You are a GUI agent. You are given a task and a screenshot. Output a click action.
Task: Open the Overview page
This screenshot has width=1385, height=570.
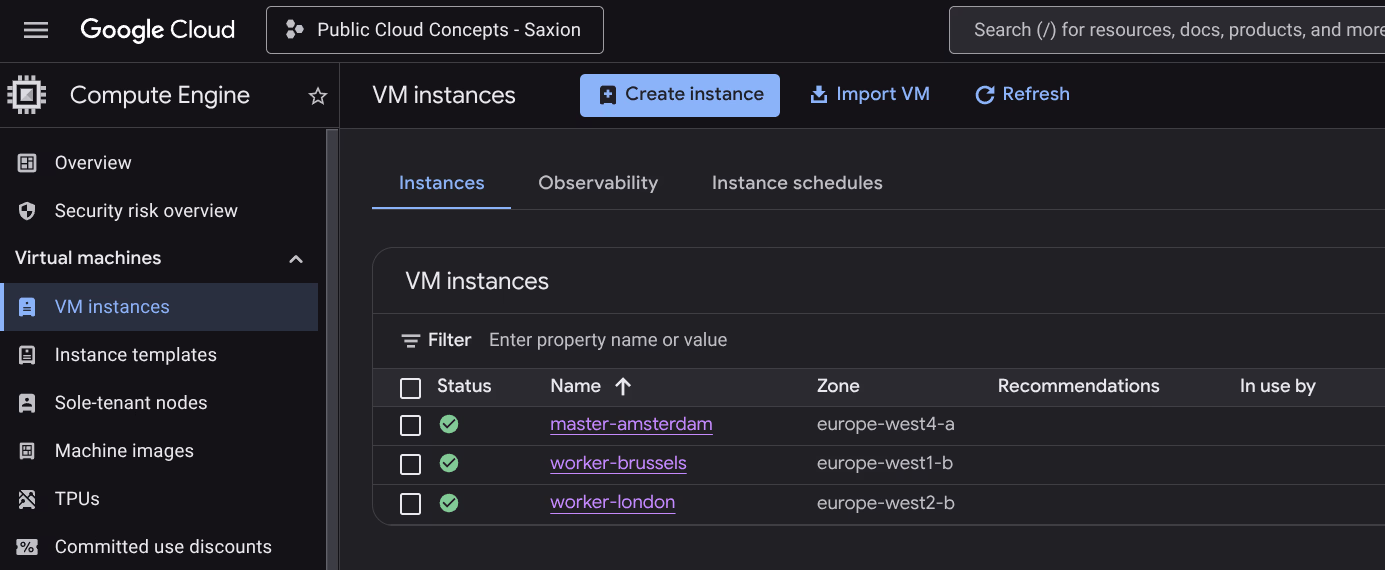pyautogui.click(x=93, y=163)
